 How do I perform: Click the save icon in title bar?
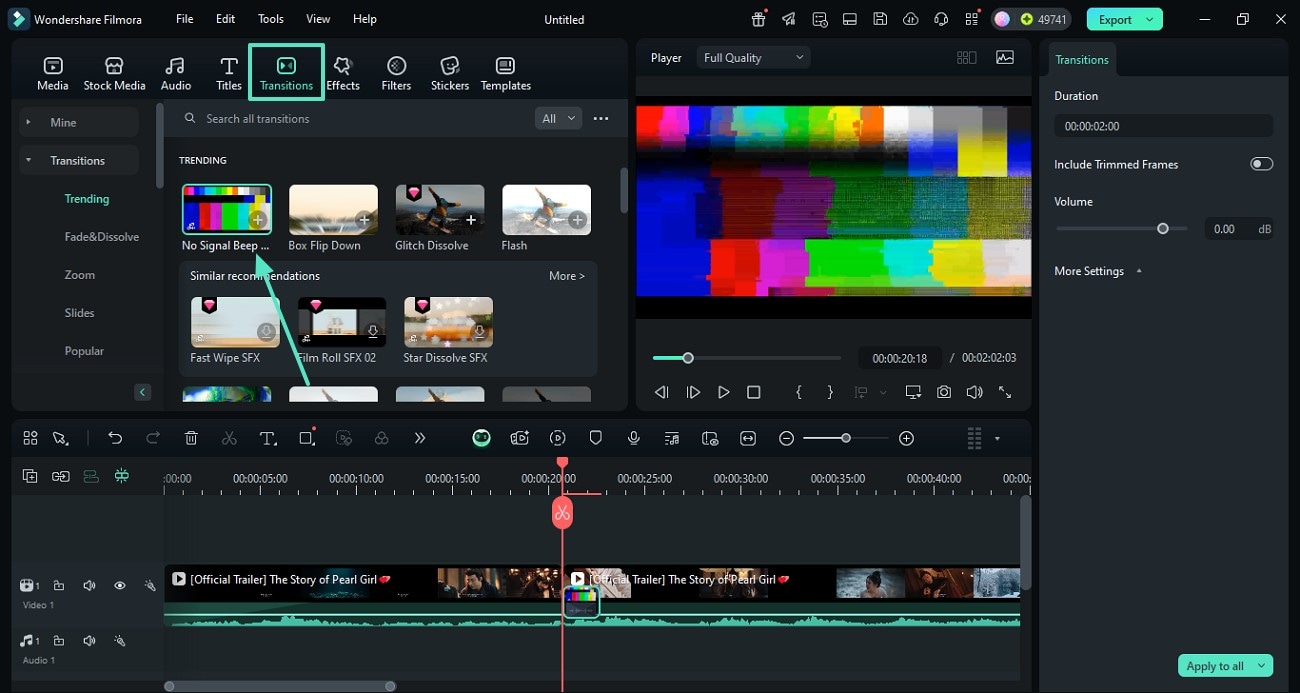(880, 19)
